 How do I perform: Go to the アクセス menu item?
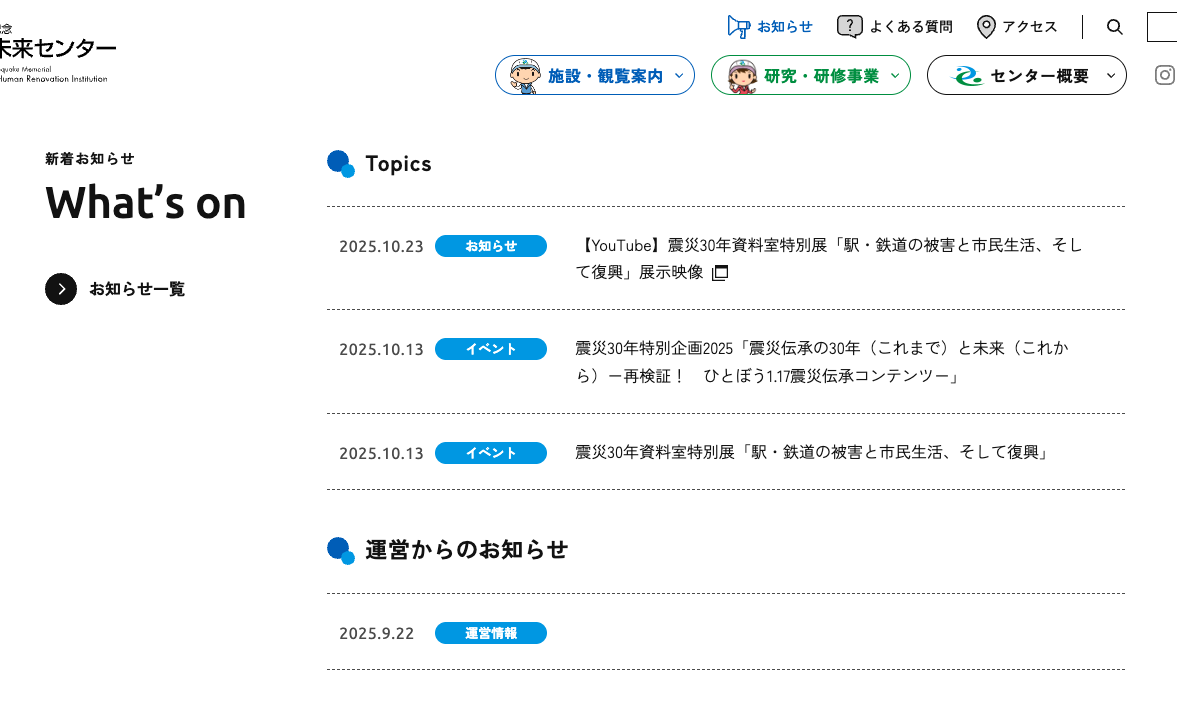tap(1029, 27)
